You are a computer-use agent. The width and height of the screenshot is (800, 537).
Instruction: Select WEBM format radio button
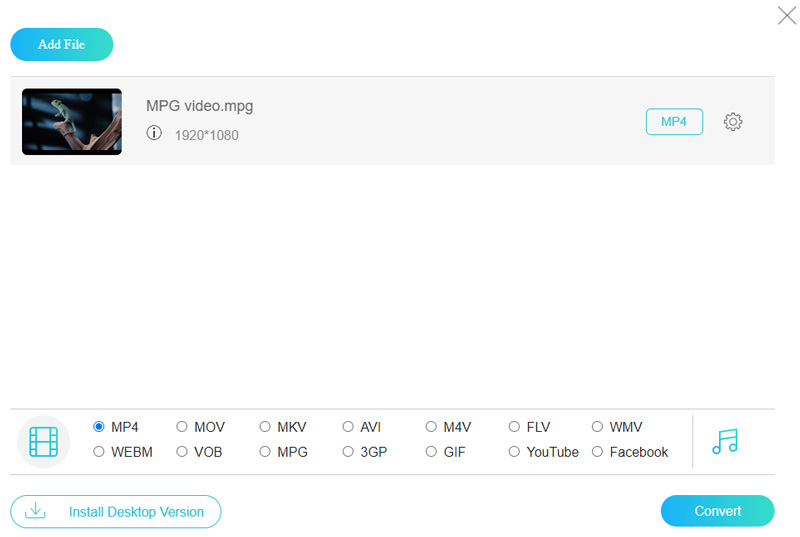[x=99, y=452]
